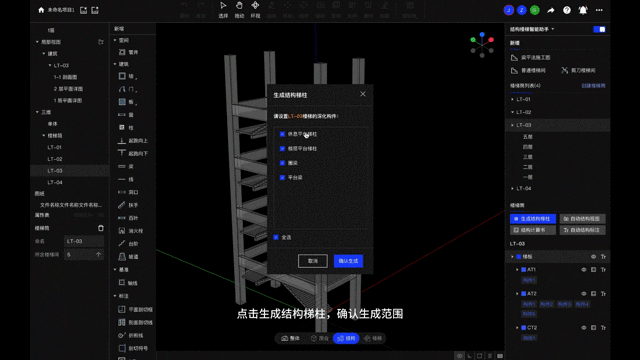The width and height of the screenshot is (640, 360).
Task: Select the 百叶 louver tool
Action: (128, 218)
